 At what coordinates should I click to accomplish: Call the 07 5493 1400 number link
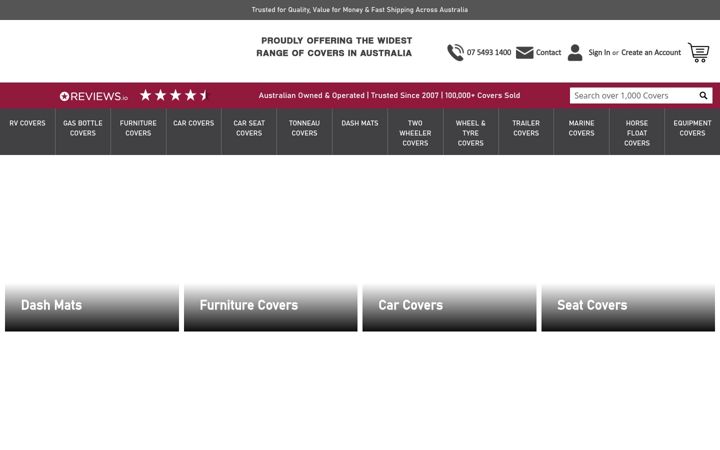tap(489, 52)
